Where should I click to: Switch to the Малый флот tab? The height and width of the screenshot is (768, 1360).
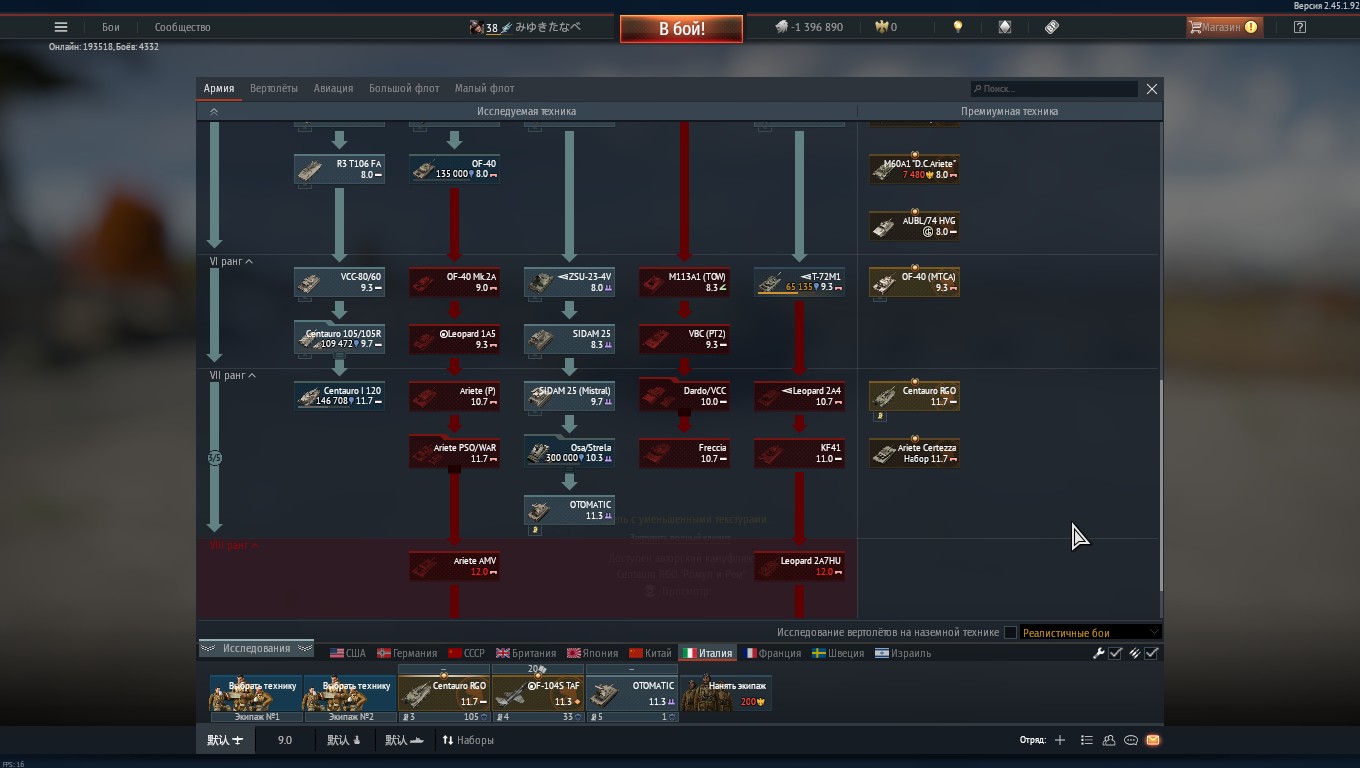point(485,88)
